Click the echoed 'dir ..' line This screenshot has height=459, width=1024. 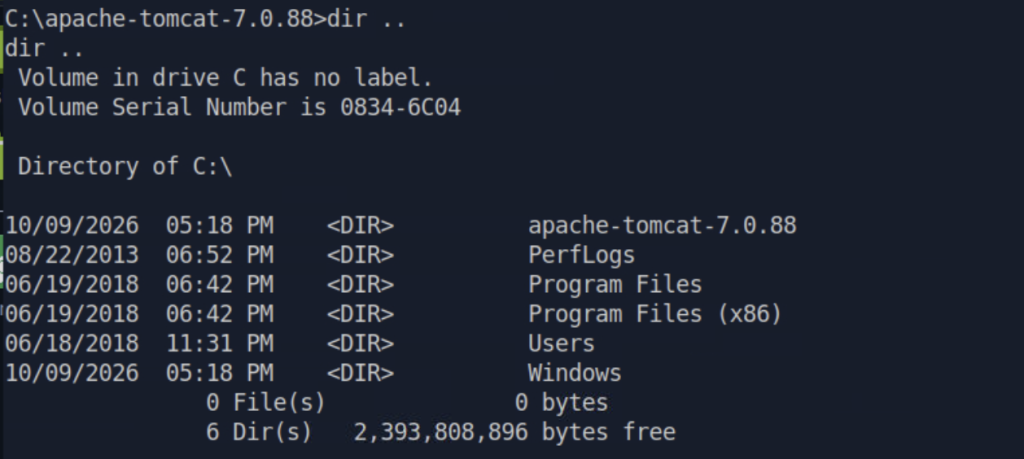point(44,49)
